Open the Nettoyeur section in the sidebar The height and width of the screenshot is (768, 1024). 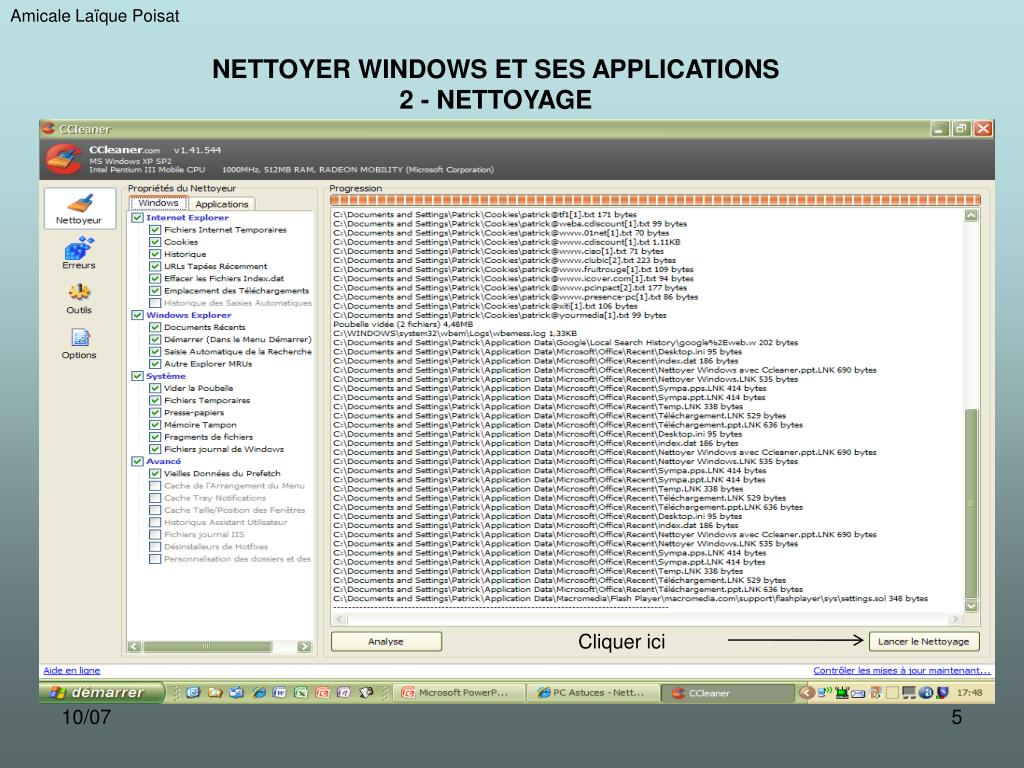79,208
